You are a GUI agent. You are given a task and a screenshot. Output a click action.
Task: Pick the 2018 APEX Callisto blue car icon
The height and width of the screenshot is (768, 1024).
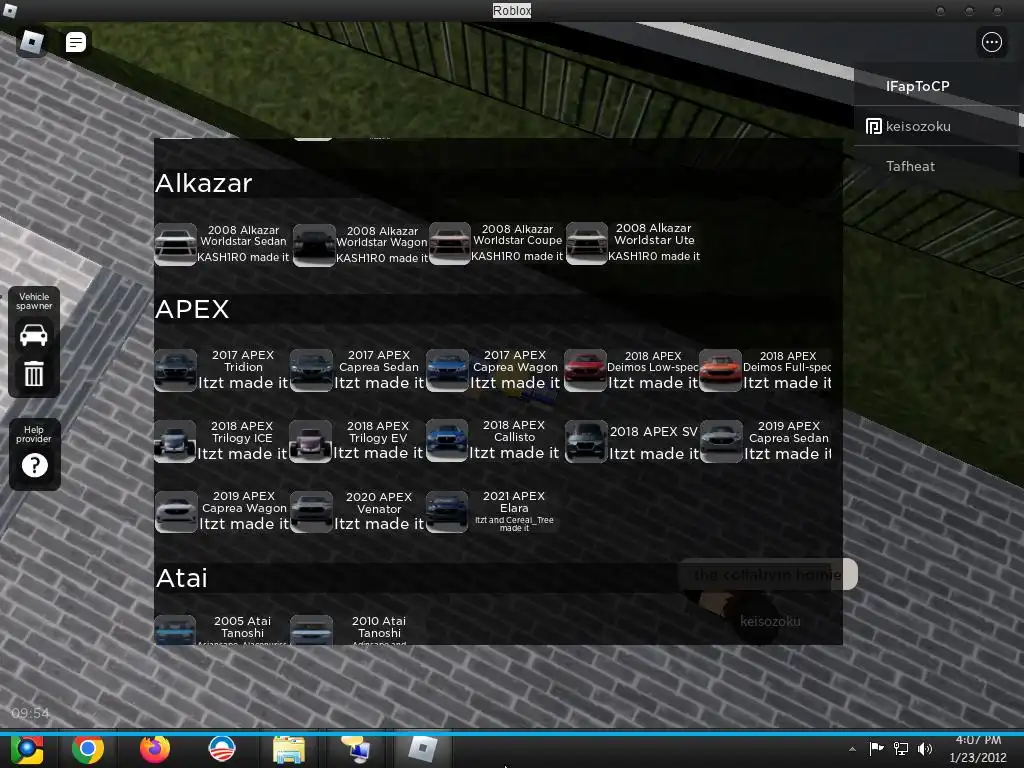pos(447,441)
